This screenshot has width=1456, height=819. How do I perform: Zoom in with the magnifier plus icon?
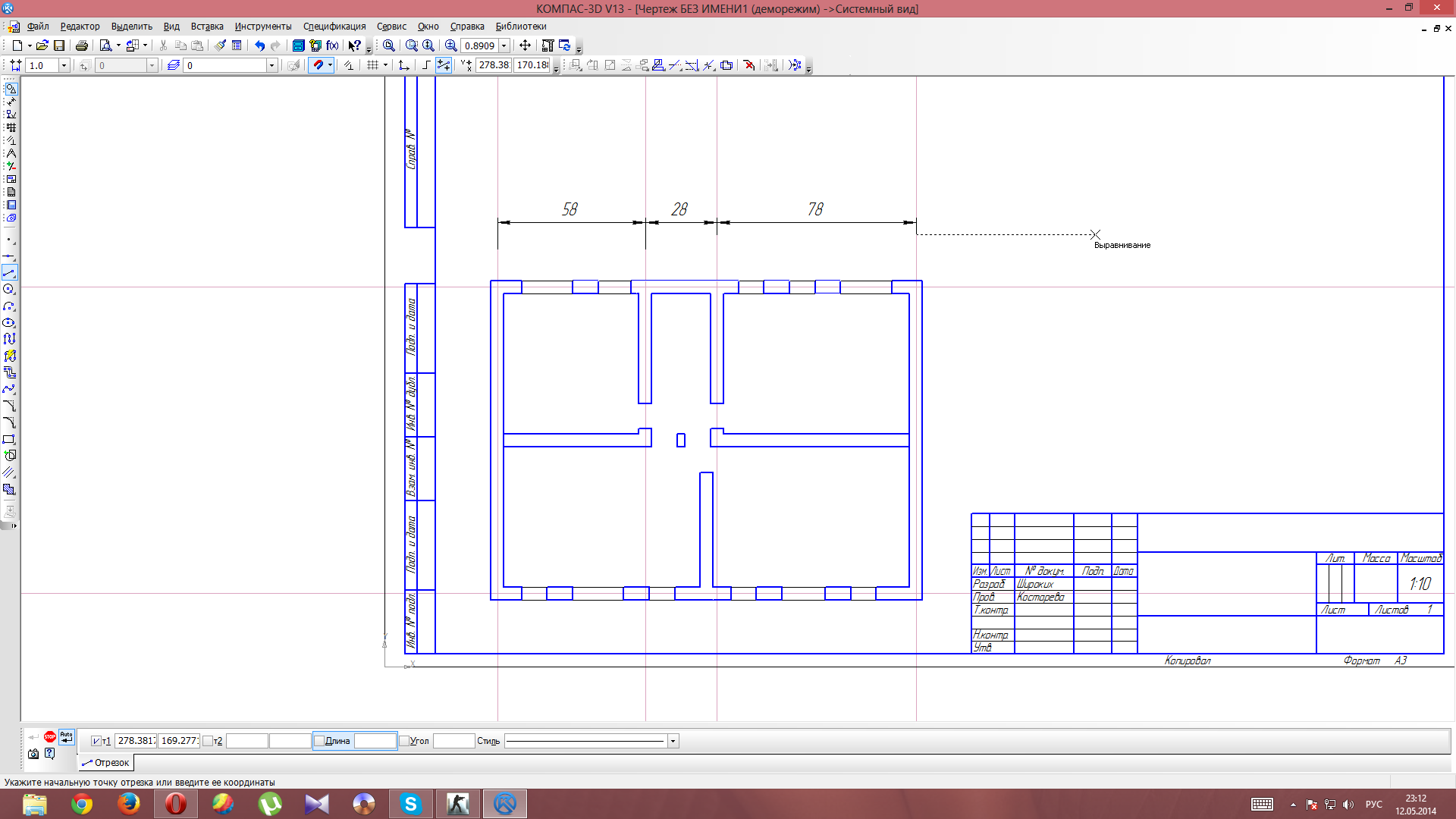point(451,45)
